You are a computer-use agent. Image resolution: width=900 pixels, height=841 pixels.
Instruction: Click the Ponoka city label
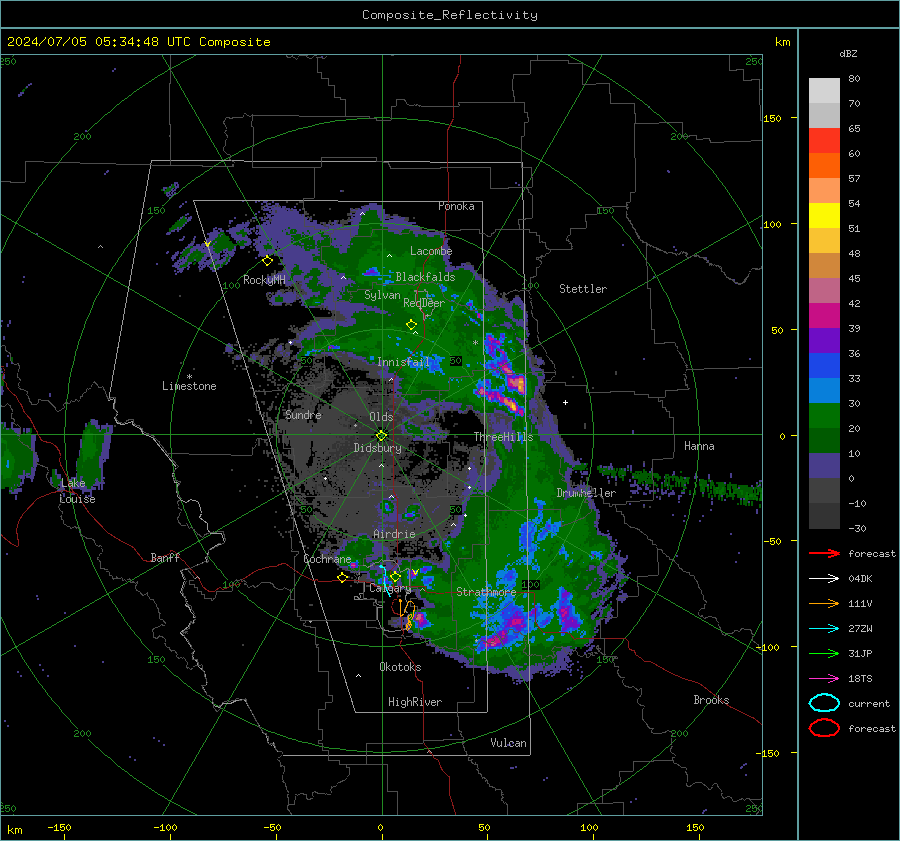(456, 206)
